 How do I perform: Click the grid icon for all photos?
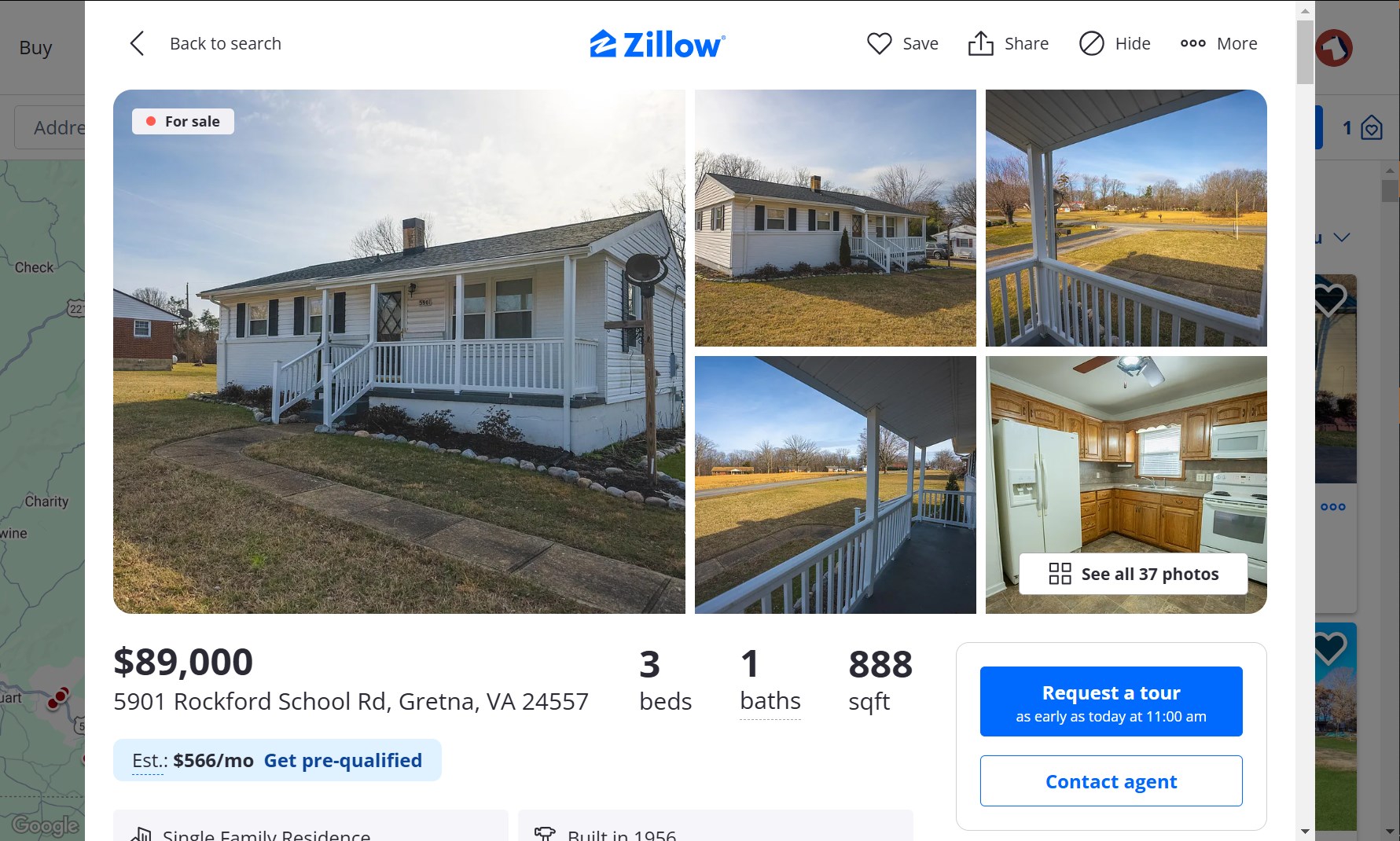pos(1060,574)
